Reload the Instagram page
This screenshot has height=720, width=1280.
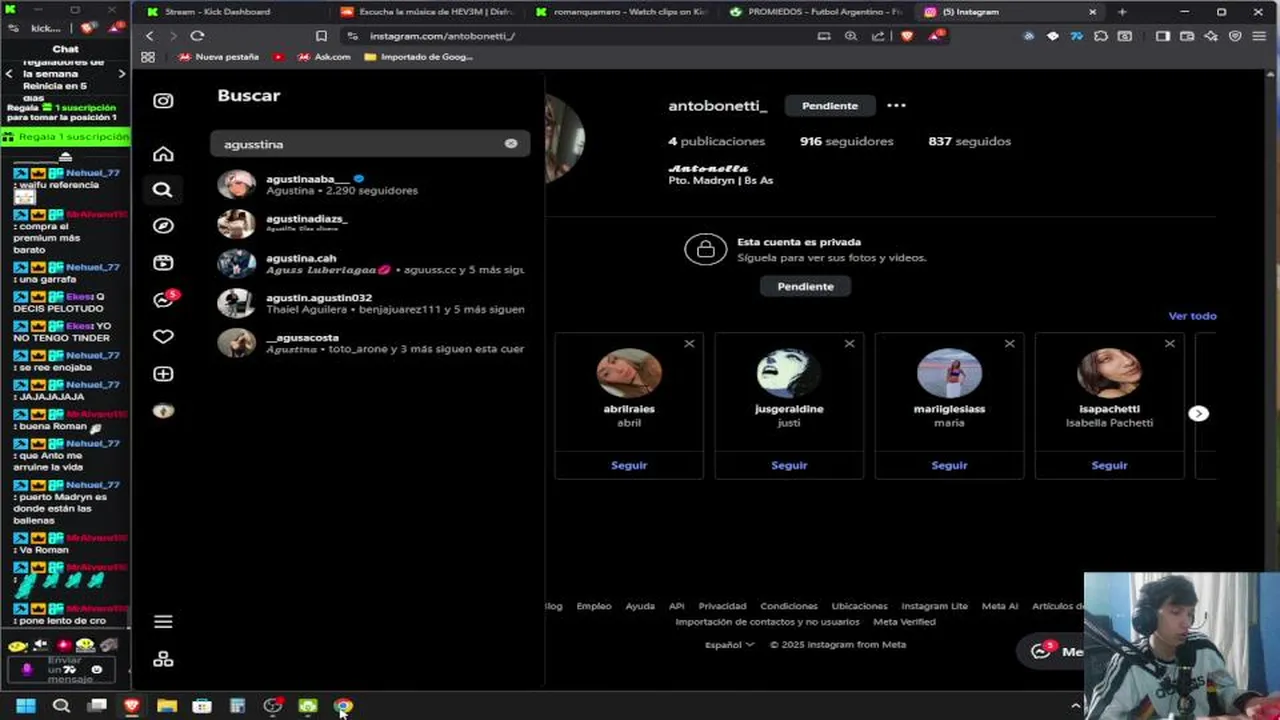(x=197, y=36)
